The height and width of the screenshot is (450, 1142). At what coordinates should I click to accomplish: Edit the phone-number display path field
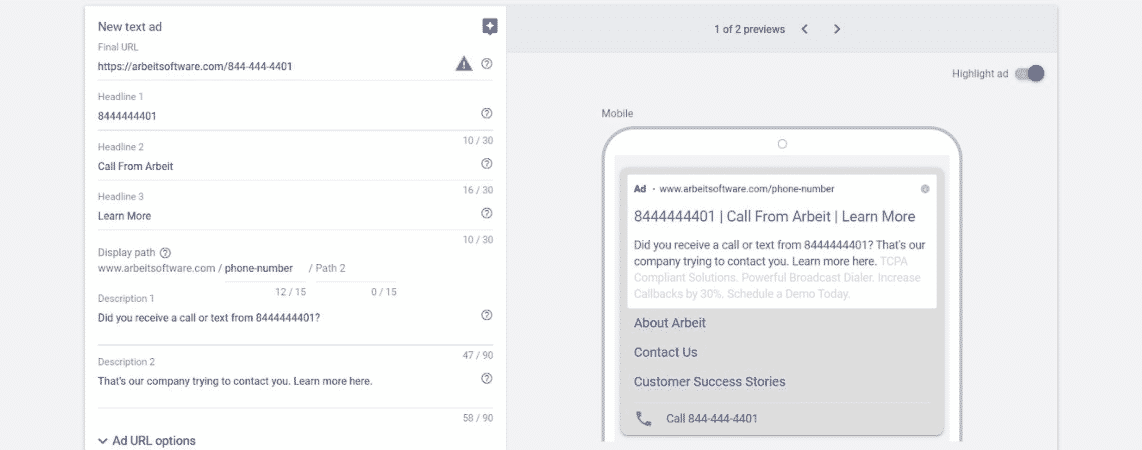point(265,269)
